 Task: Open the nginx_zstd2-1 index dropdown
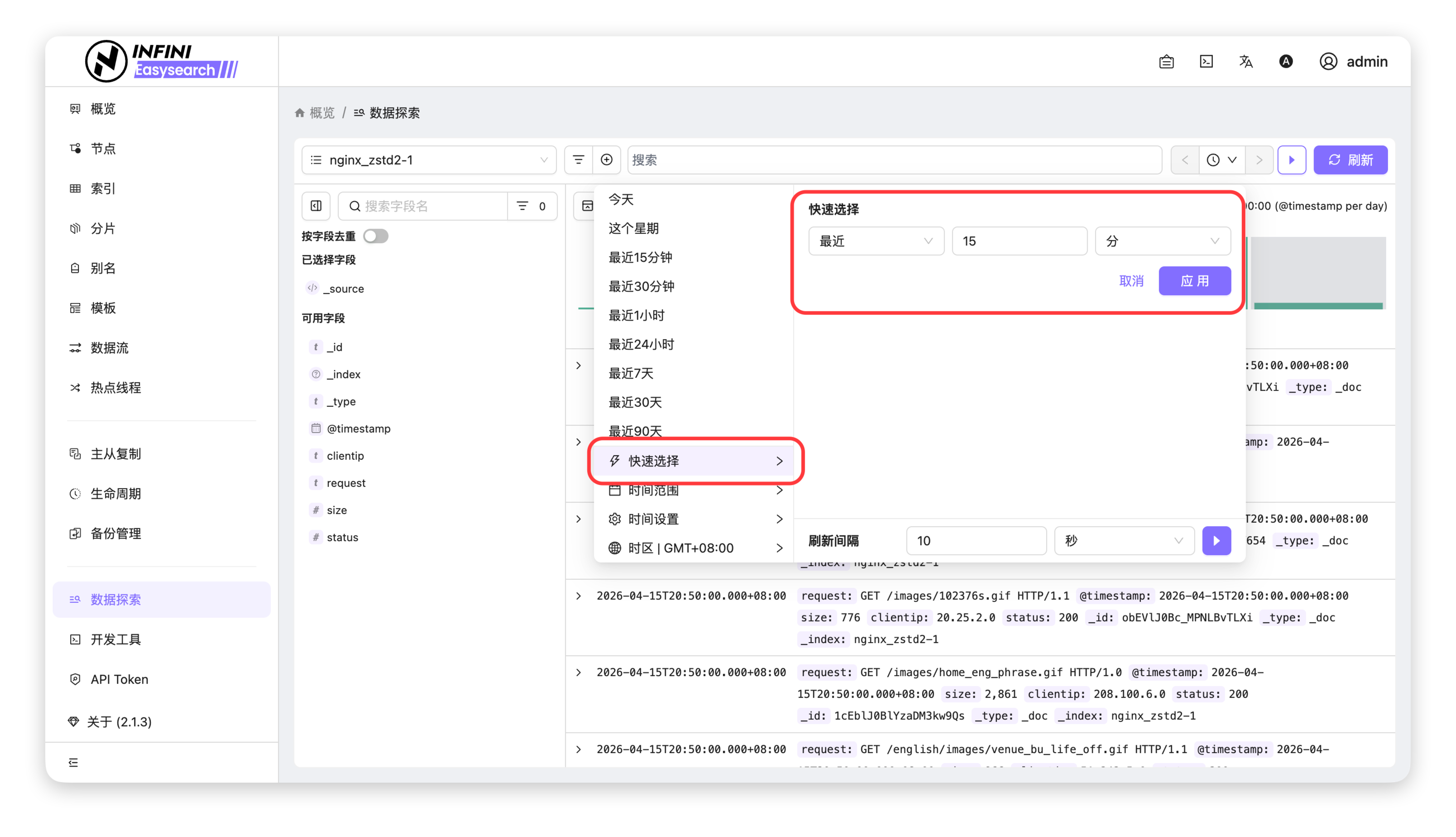point(429,160)
